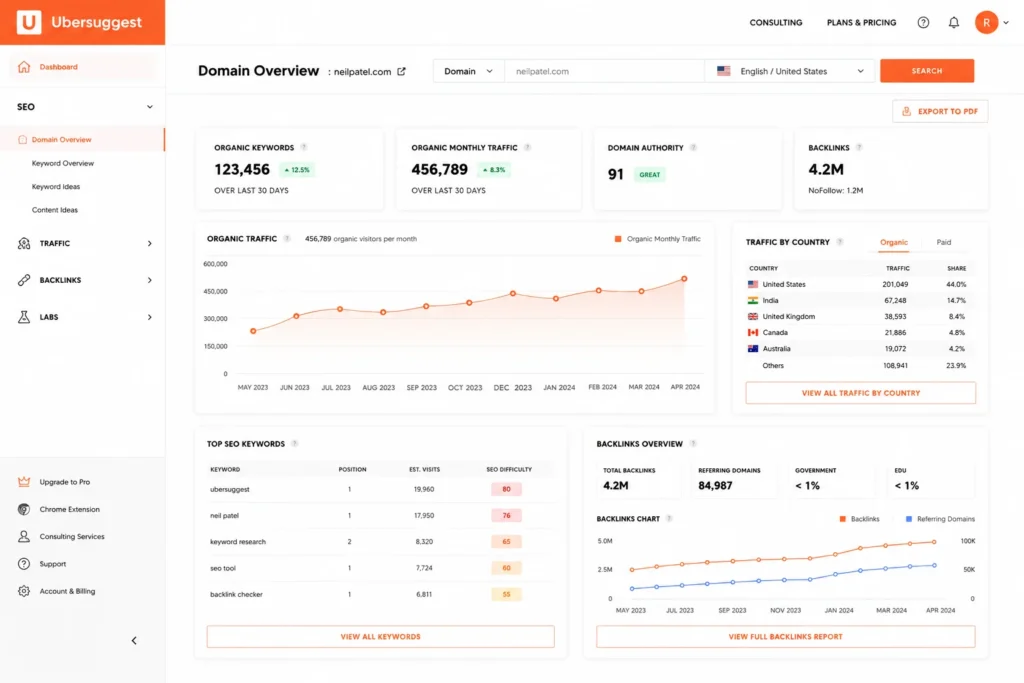
Task: Click info icon beside Organic Traffic chart title
Action: coord(287,239)
